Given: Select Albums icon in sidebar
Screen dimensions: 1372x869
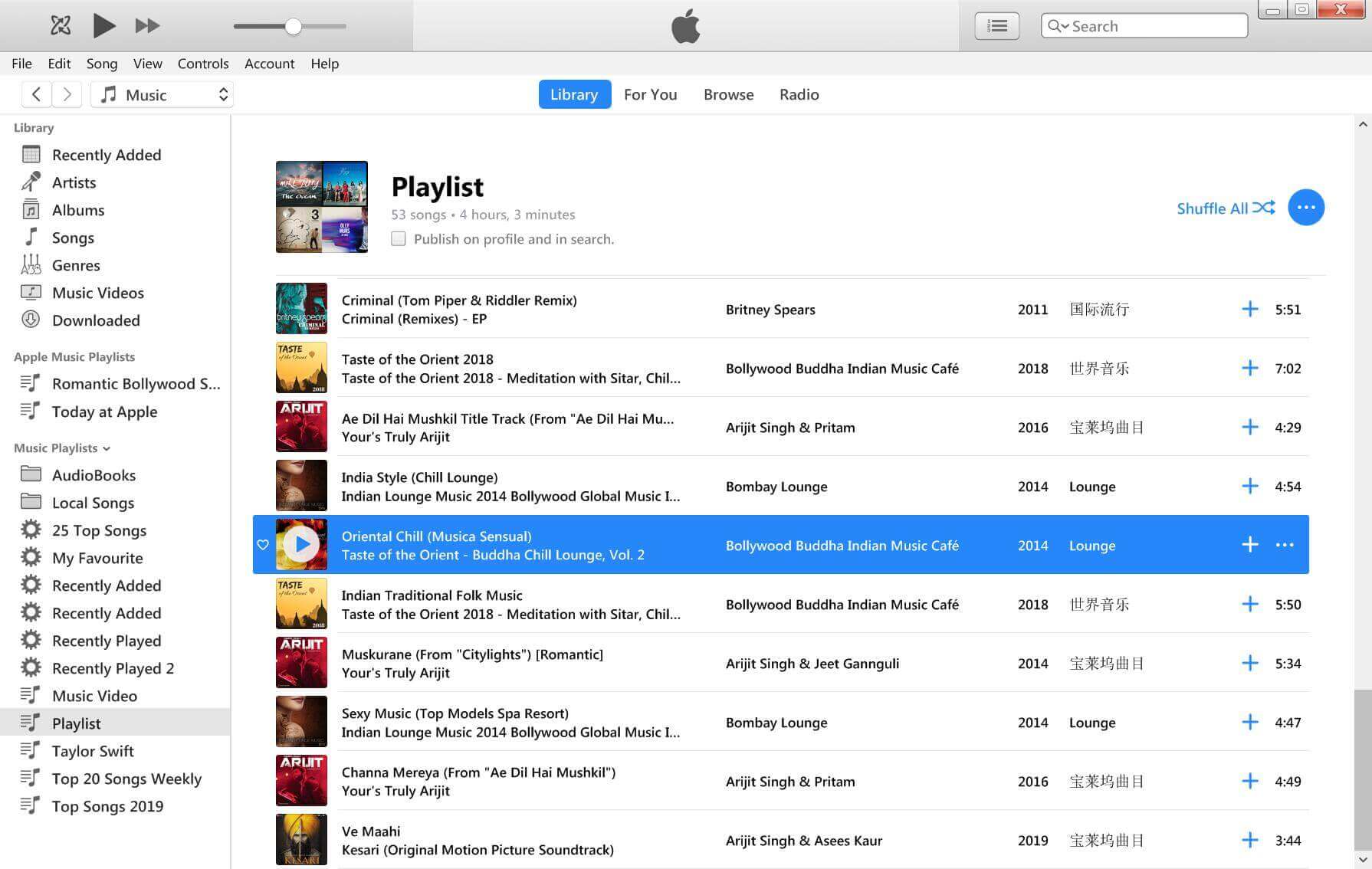Looking at the screenshot, I should point(31,210).
